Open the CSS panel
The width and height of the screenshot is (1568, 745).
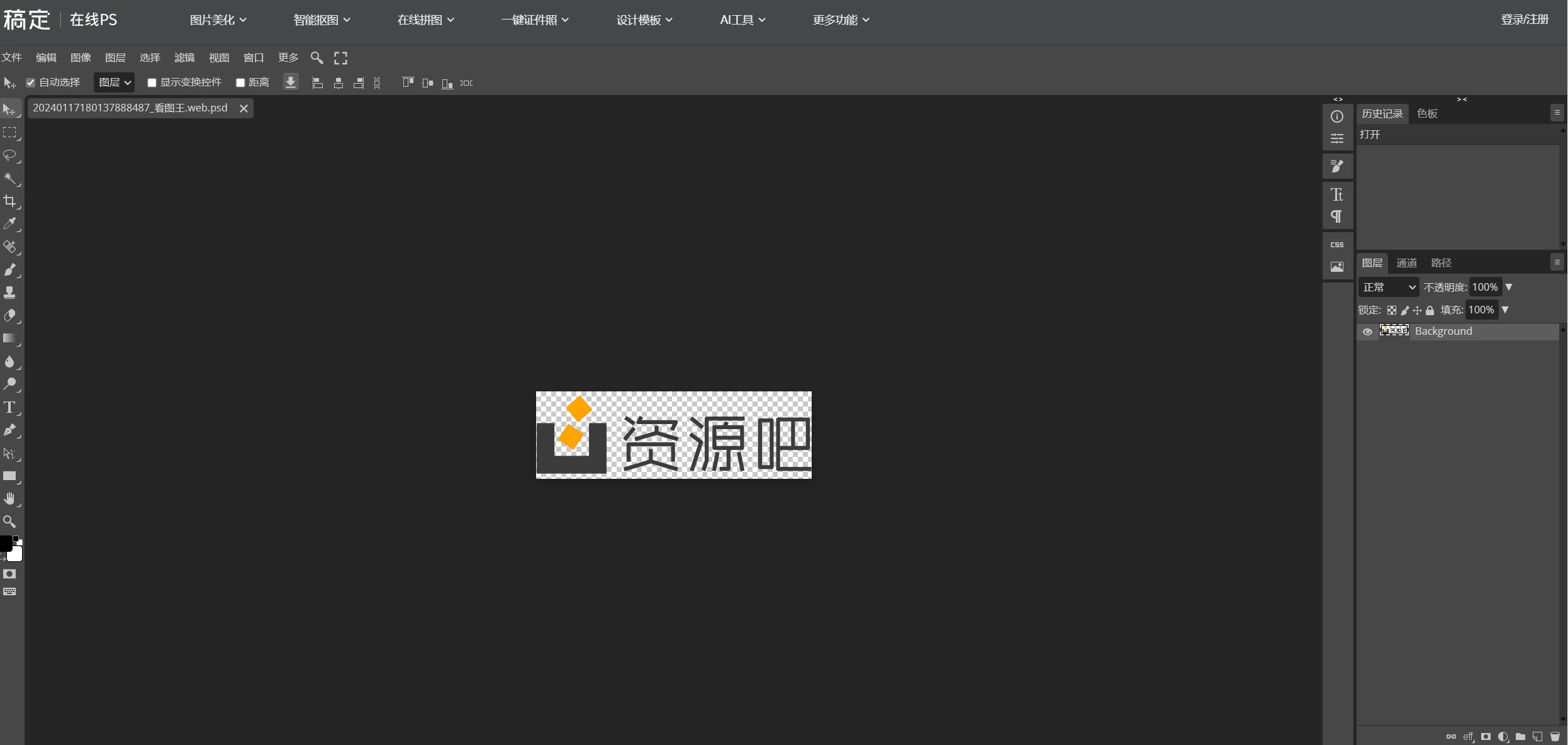click(x=1337, y=244)
